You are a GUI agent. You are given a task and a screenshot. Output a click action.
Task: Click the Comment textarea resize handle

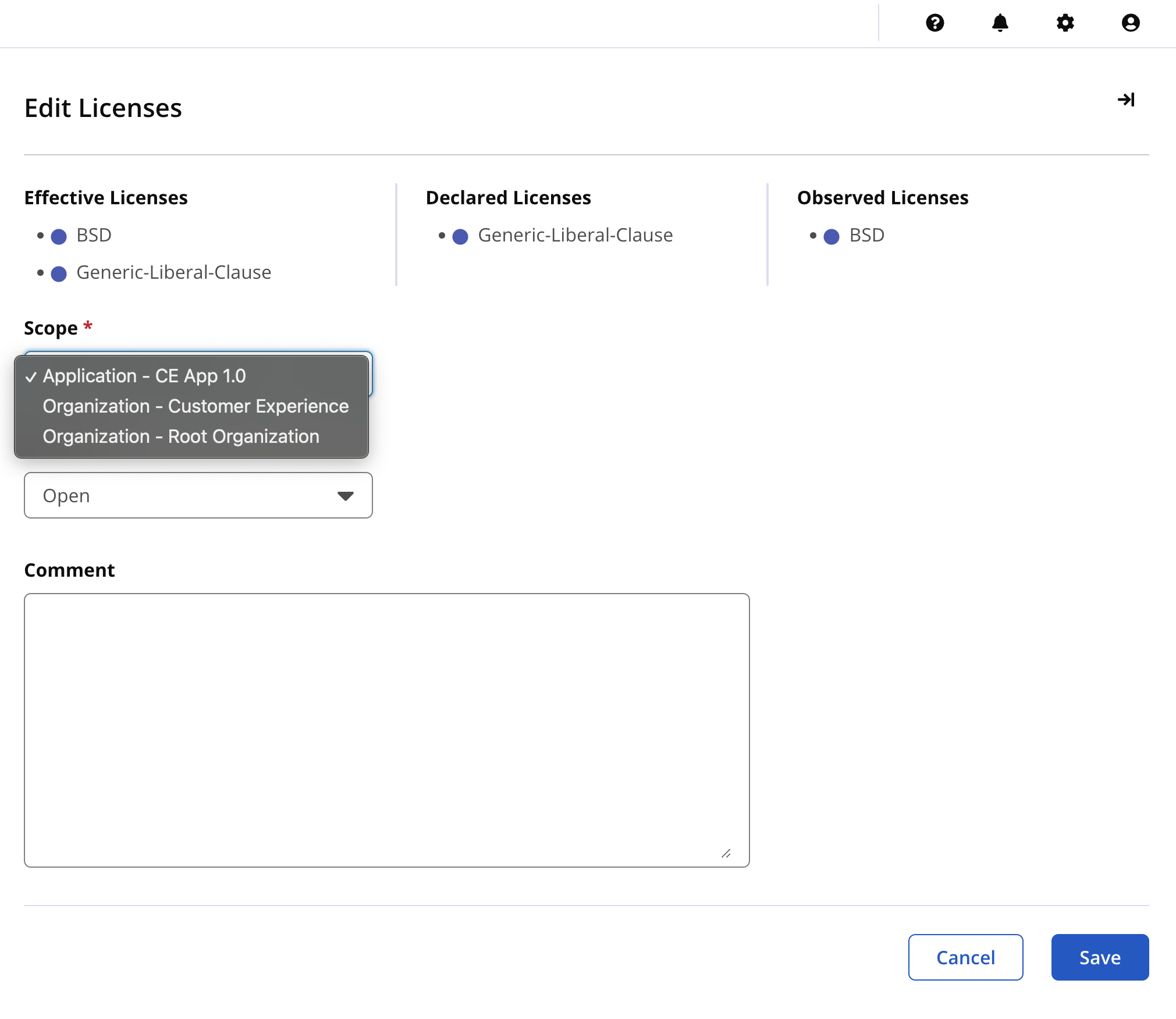pyautogui.click(x=726, y=854)
